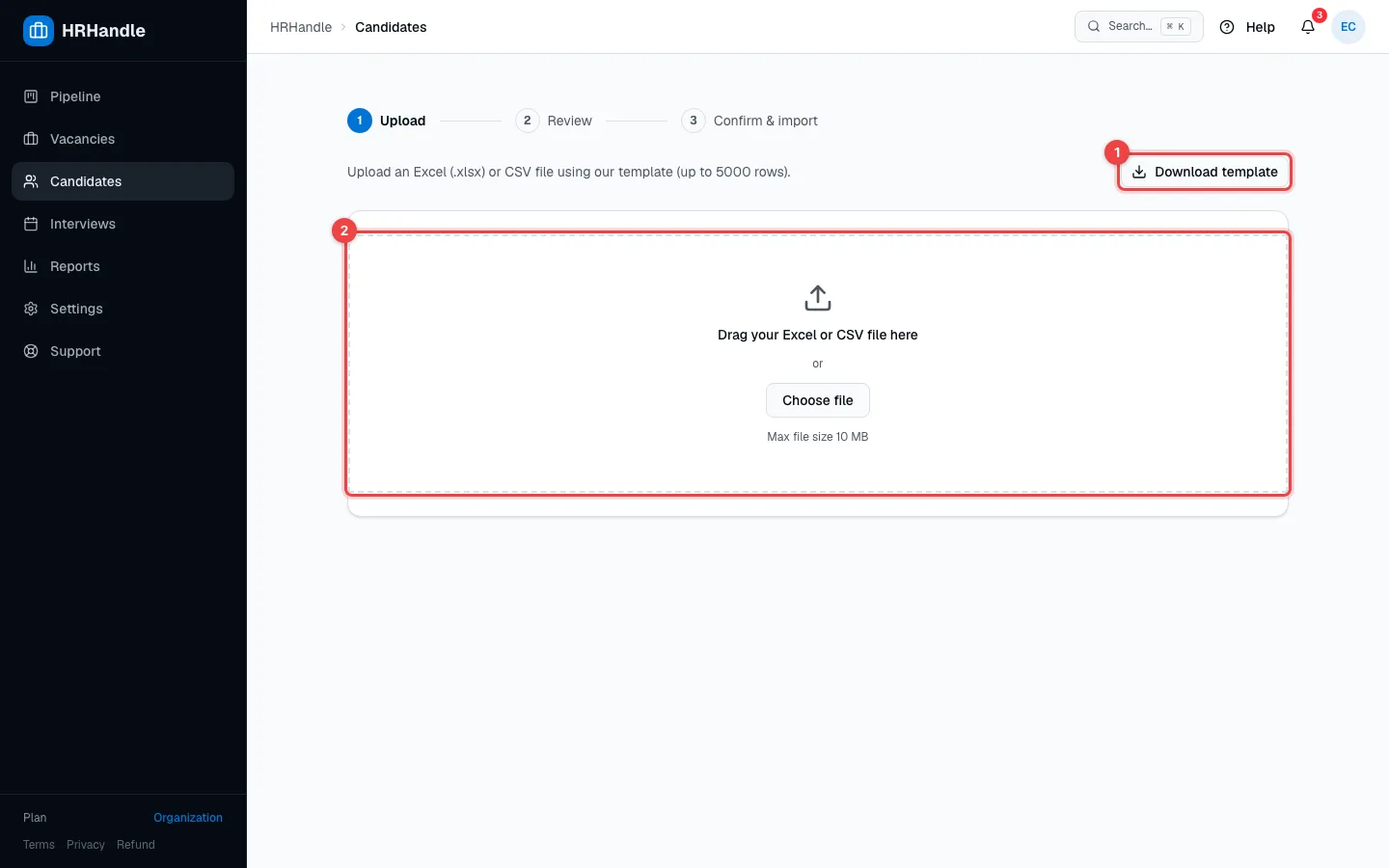The height and width of the screenshot is (868, 1389).
Task: Click the Support sidebar label
Action: click(x=75, y=351)
